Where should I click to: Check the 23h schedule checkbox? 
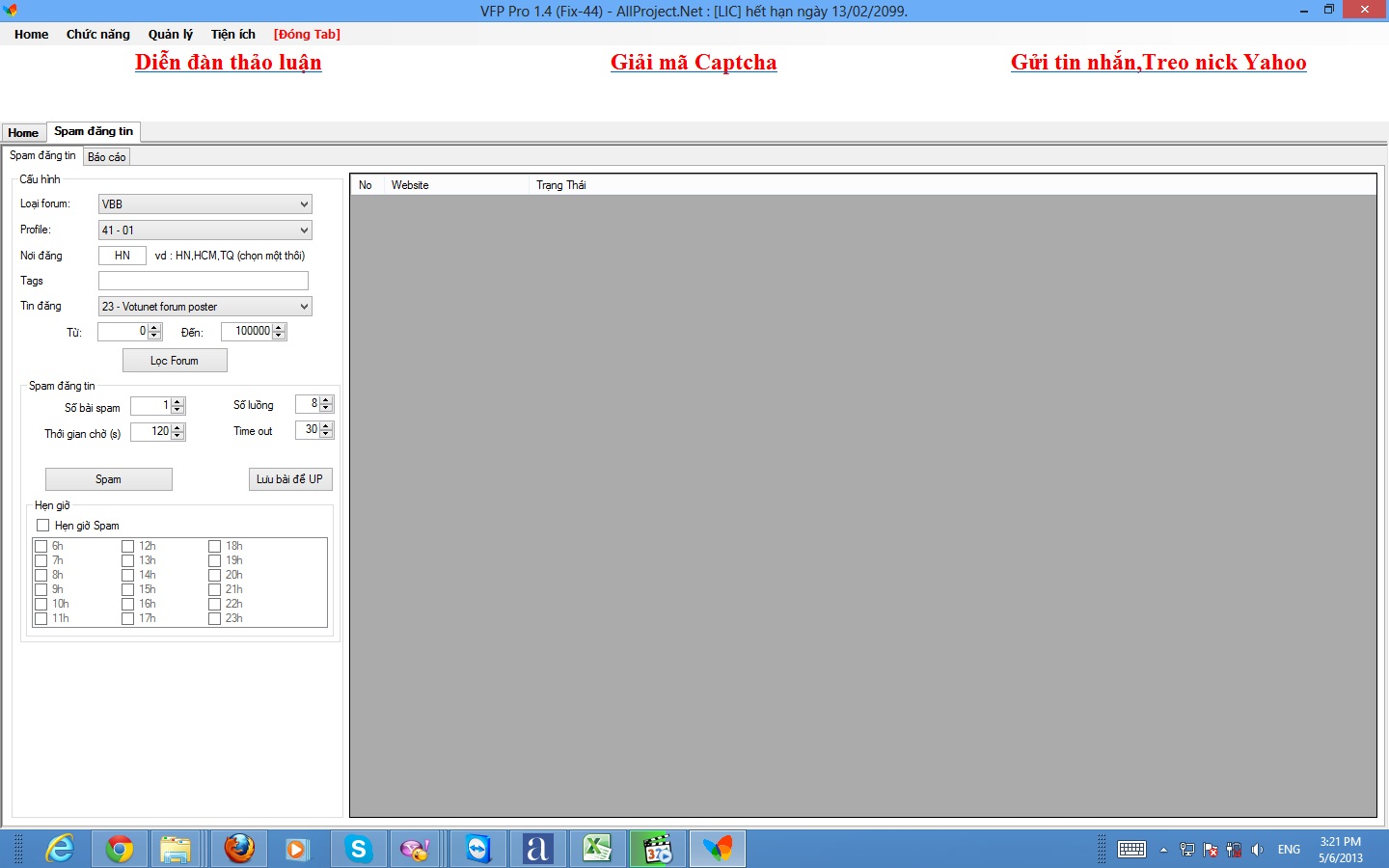tap(214, 618)
